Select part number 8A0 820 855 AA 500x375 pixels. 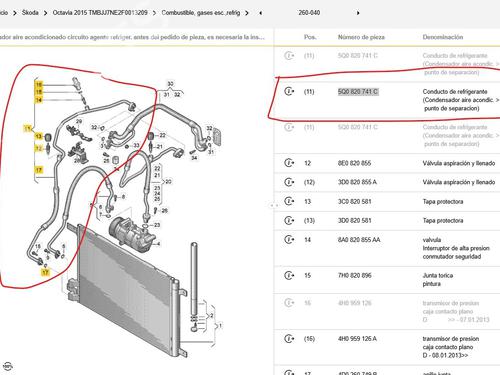(x=359, y=240)
